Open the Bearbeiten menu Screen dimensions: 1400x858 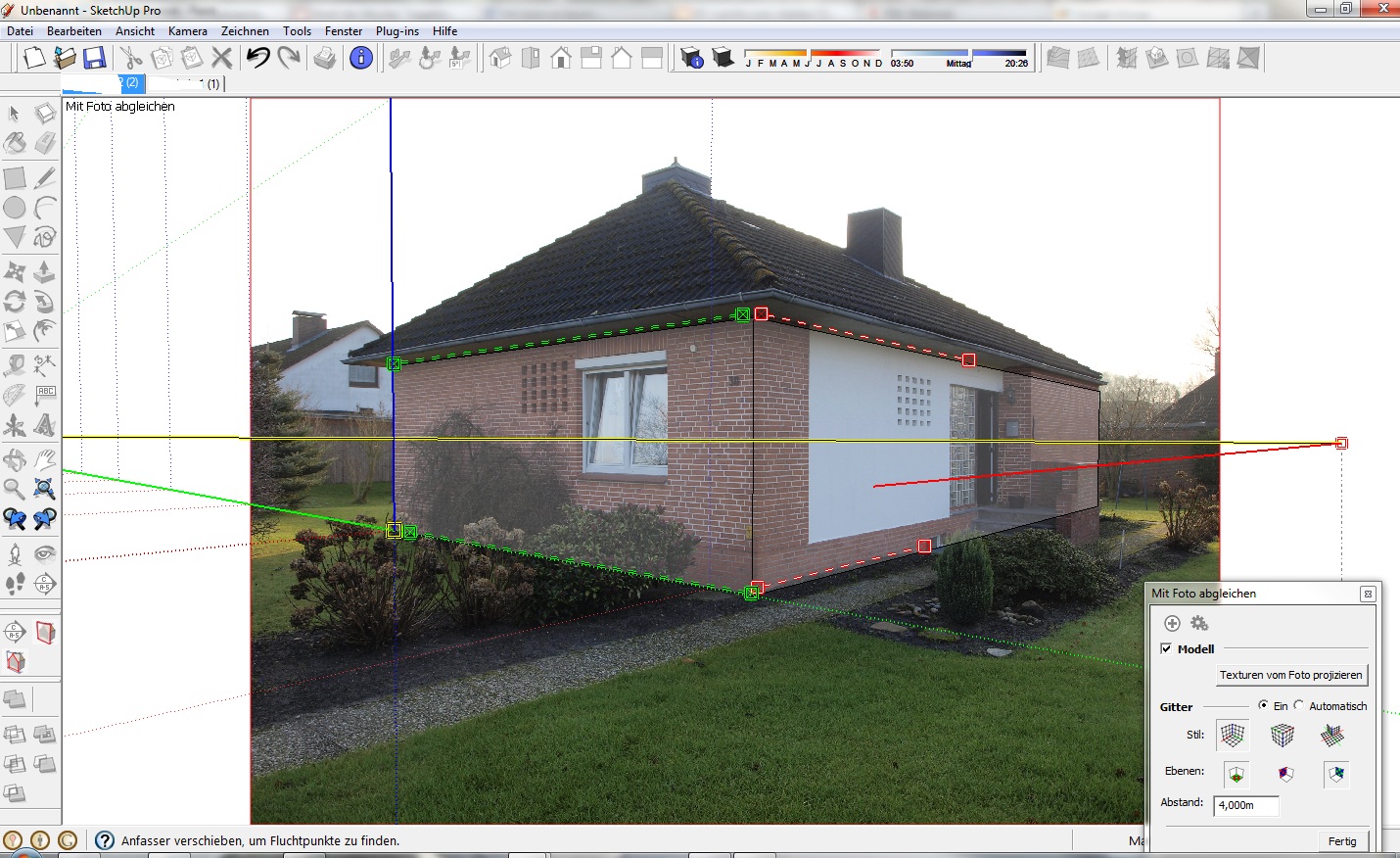click(x=74, y=31)
